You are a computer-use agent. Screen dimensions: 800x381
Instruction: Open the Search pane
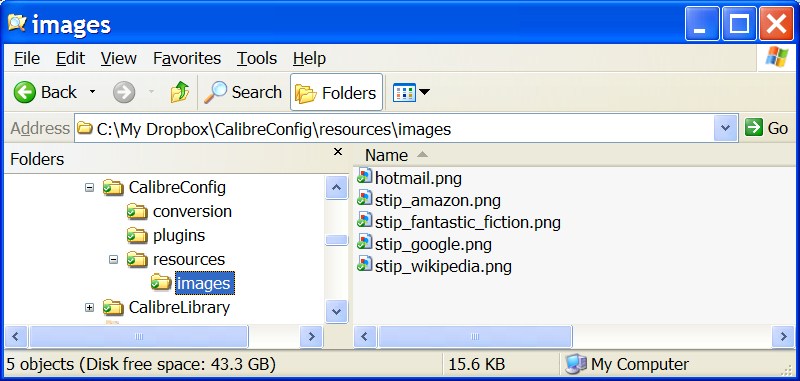coord(243,92)
